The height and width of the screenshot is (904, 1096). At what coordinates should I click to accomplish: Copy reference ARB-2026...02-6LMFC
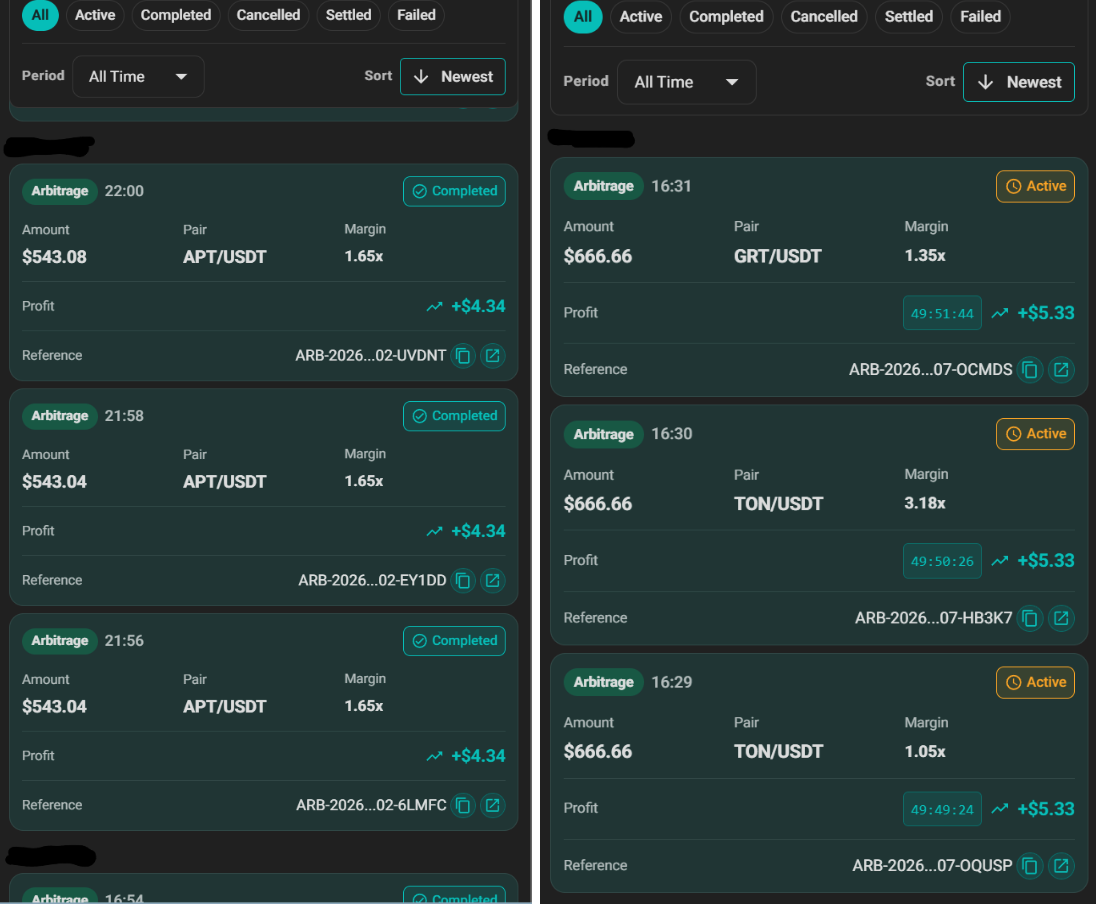(x=463, y=805)
